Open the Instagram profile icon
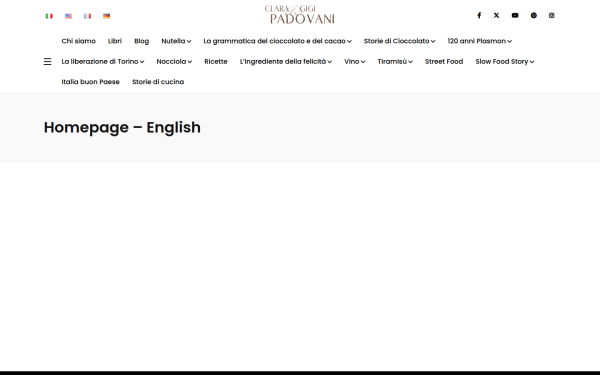This screenshot has height=375, width=600. [551, 15]
